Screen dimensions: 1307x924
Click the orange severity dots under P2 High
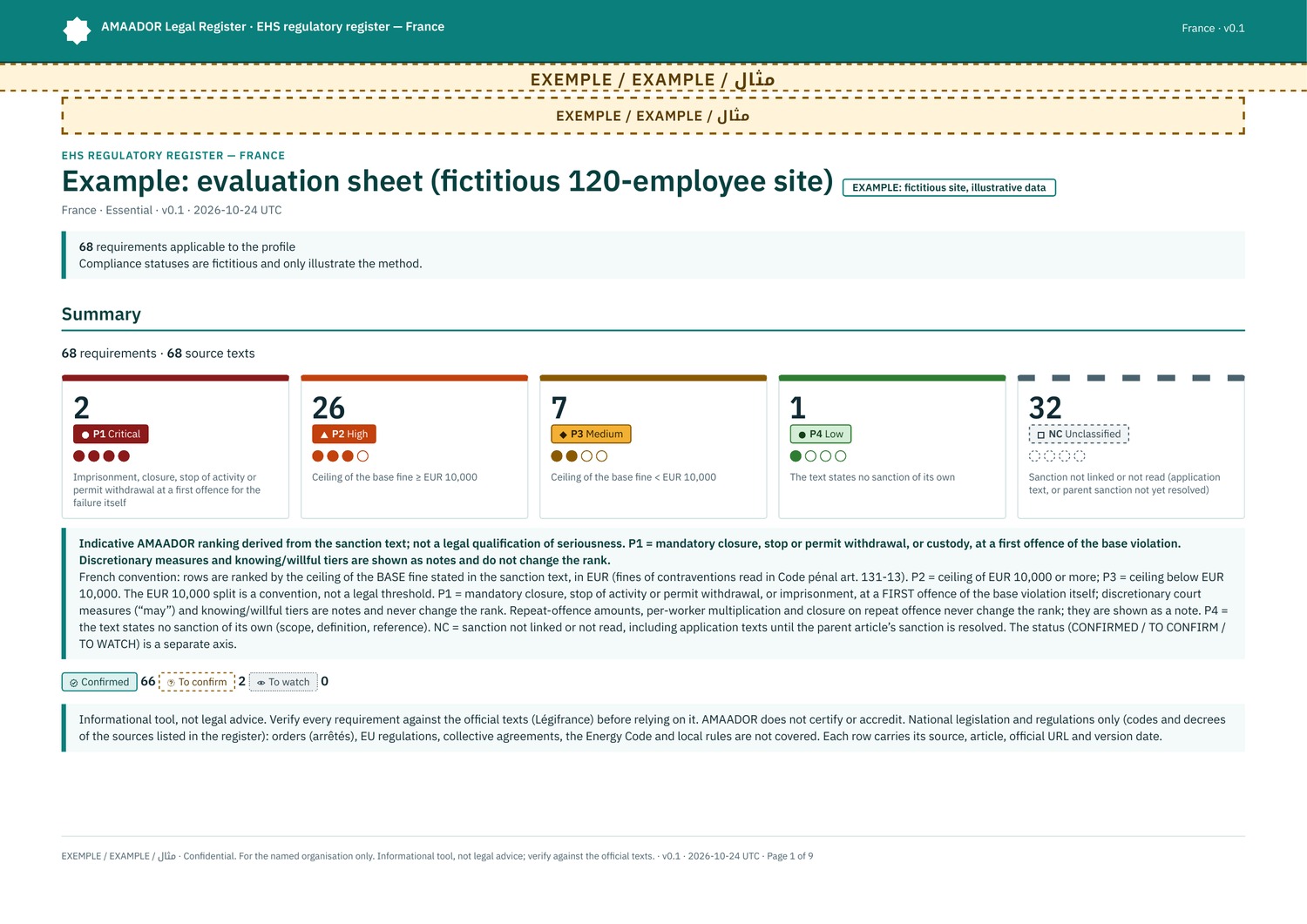340,455
